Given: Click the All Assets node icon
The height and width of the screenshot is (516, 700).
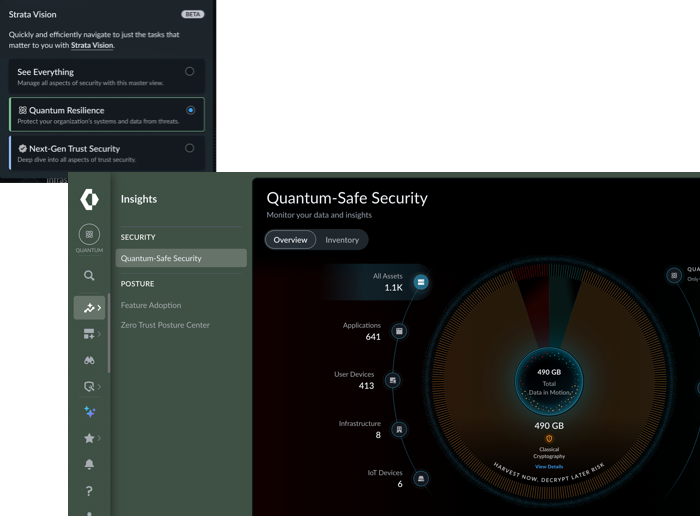Looking at the screenshot, I should pos(421,282).
